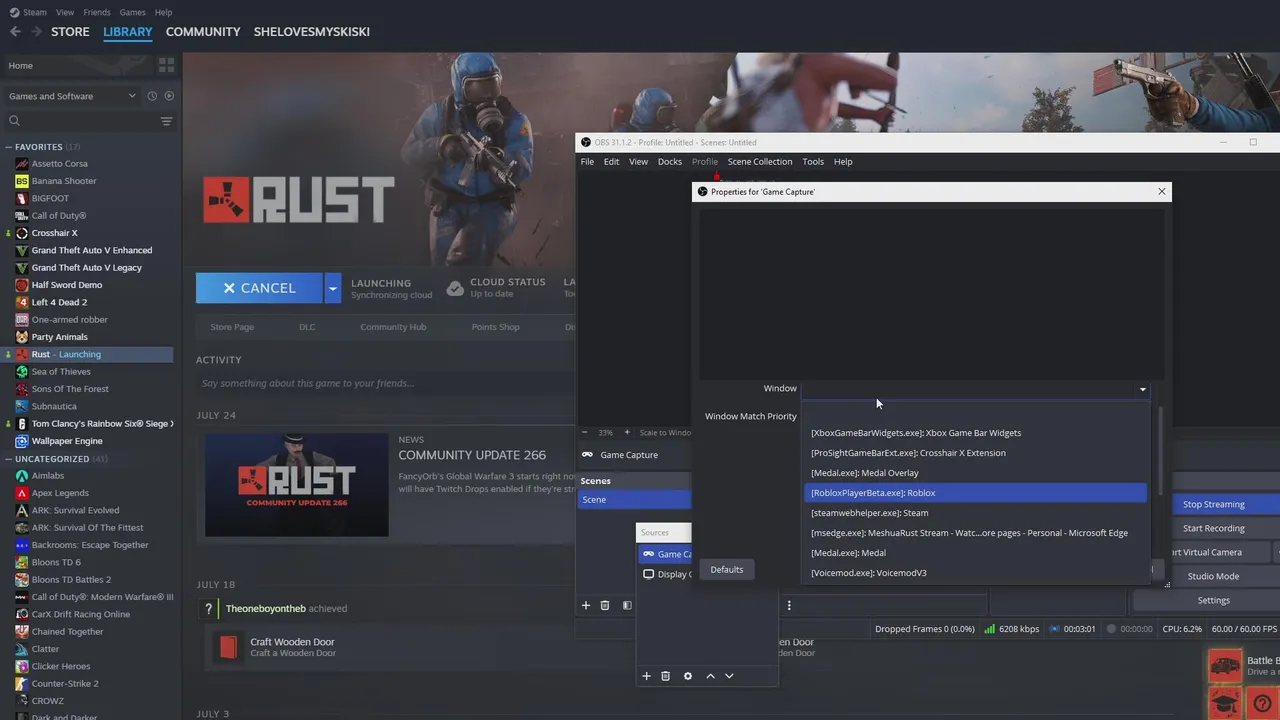Open the Rust DLC tab

[x=307, y=327]
